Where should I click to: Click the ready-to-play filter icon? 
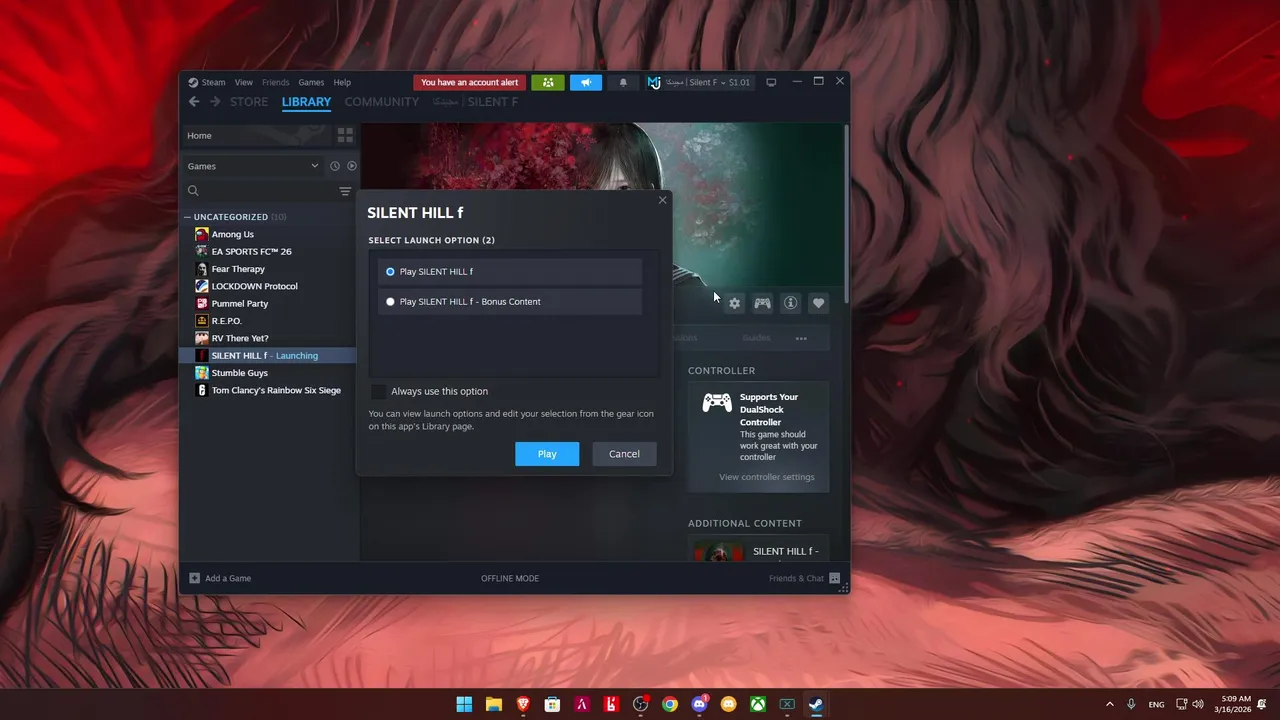point(352,166)
